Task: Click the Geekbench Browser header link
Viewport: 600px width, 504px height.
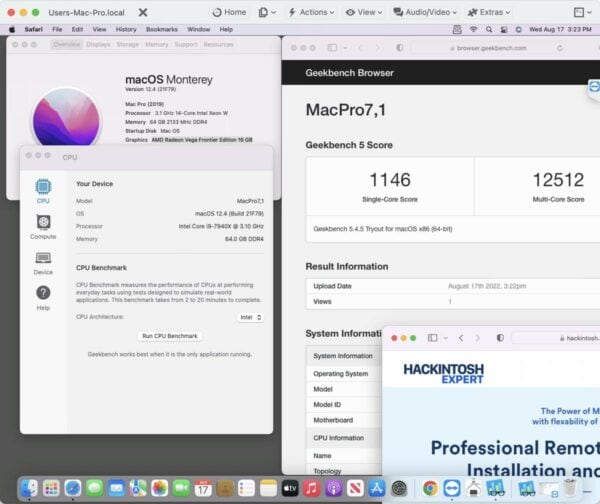Action: (x=349, y=73)
